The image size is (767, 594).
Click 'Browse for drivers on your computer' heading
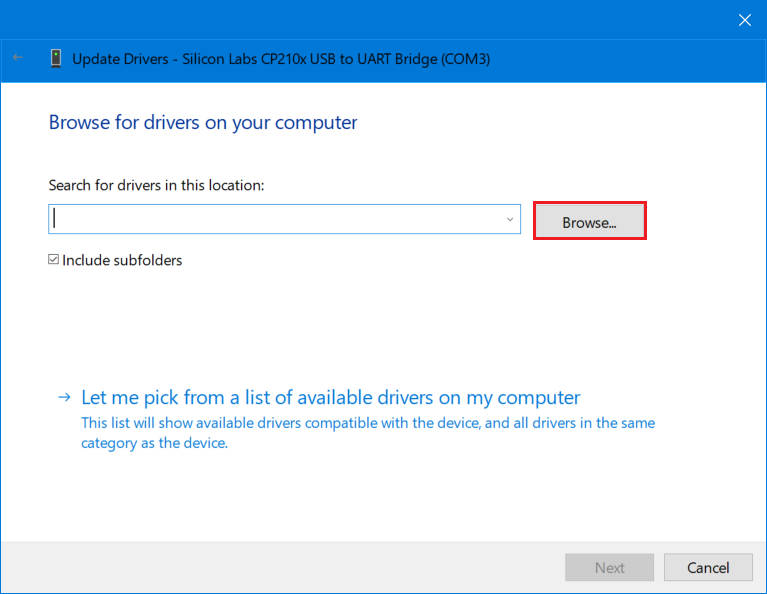point(203,123)
